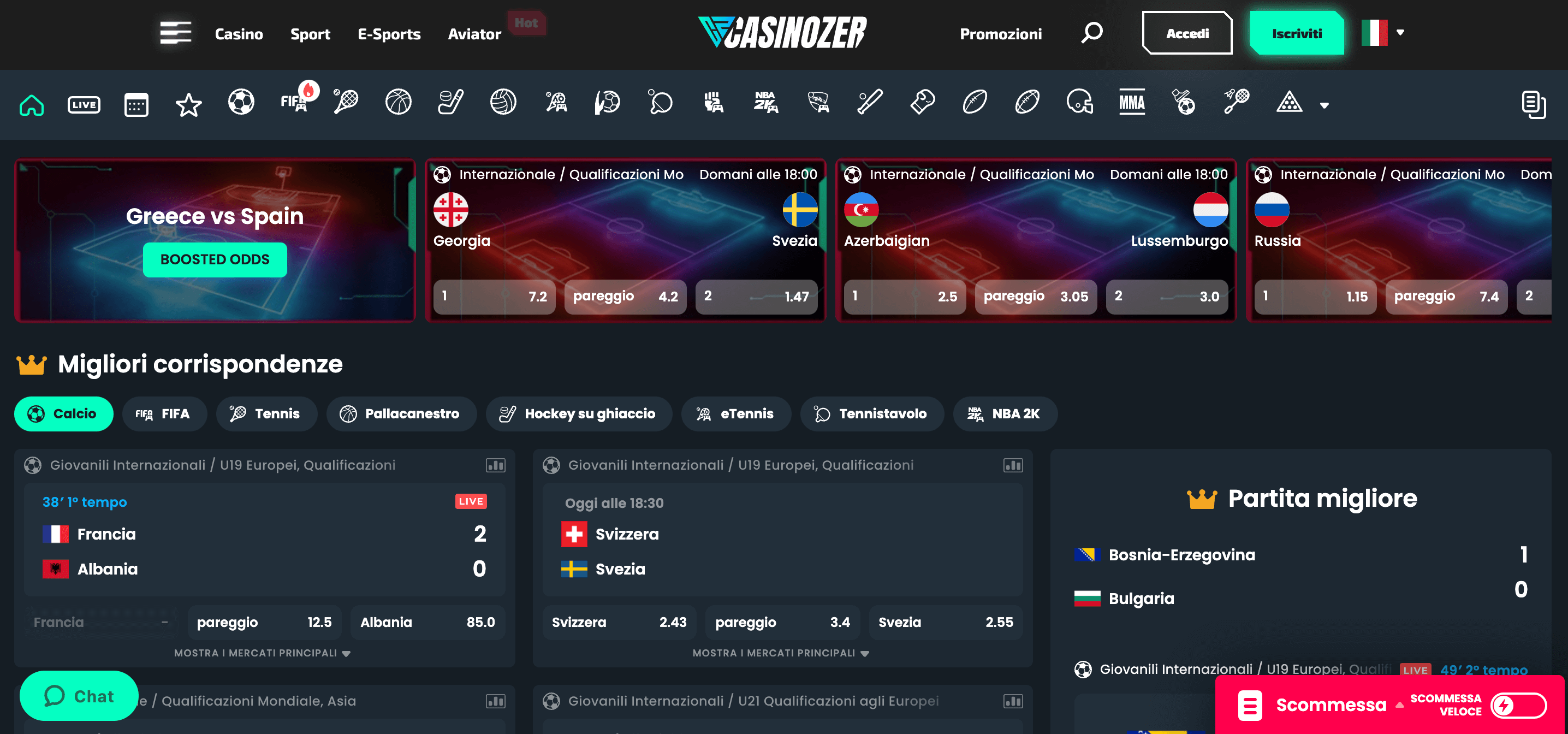Viewport: 1568px width, 734px height.
Task: Click the Iscriviti button
Action: 1295,34
